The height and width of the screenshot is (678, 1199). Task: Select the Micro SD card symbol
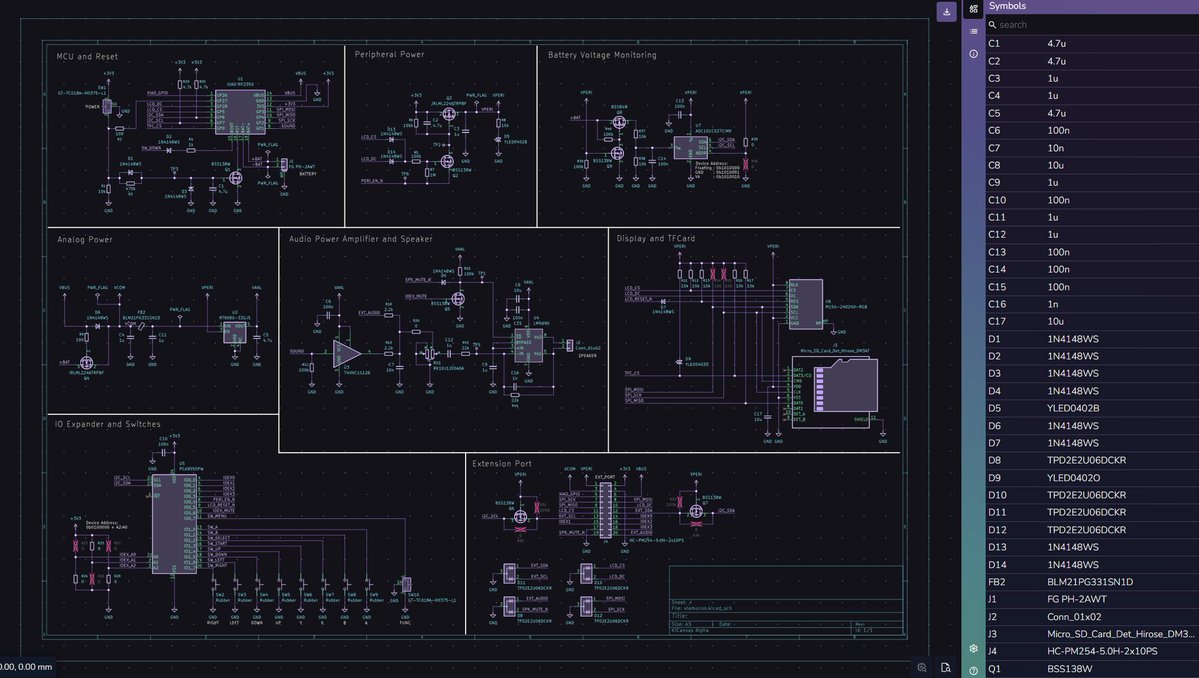[834, 392]
